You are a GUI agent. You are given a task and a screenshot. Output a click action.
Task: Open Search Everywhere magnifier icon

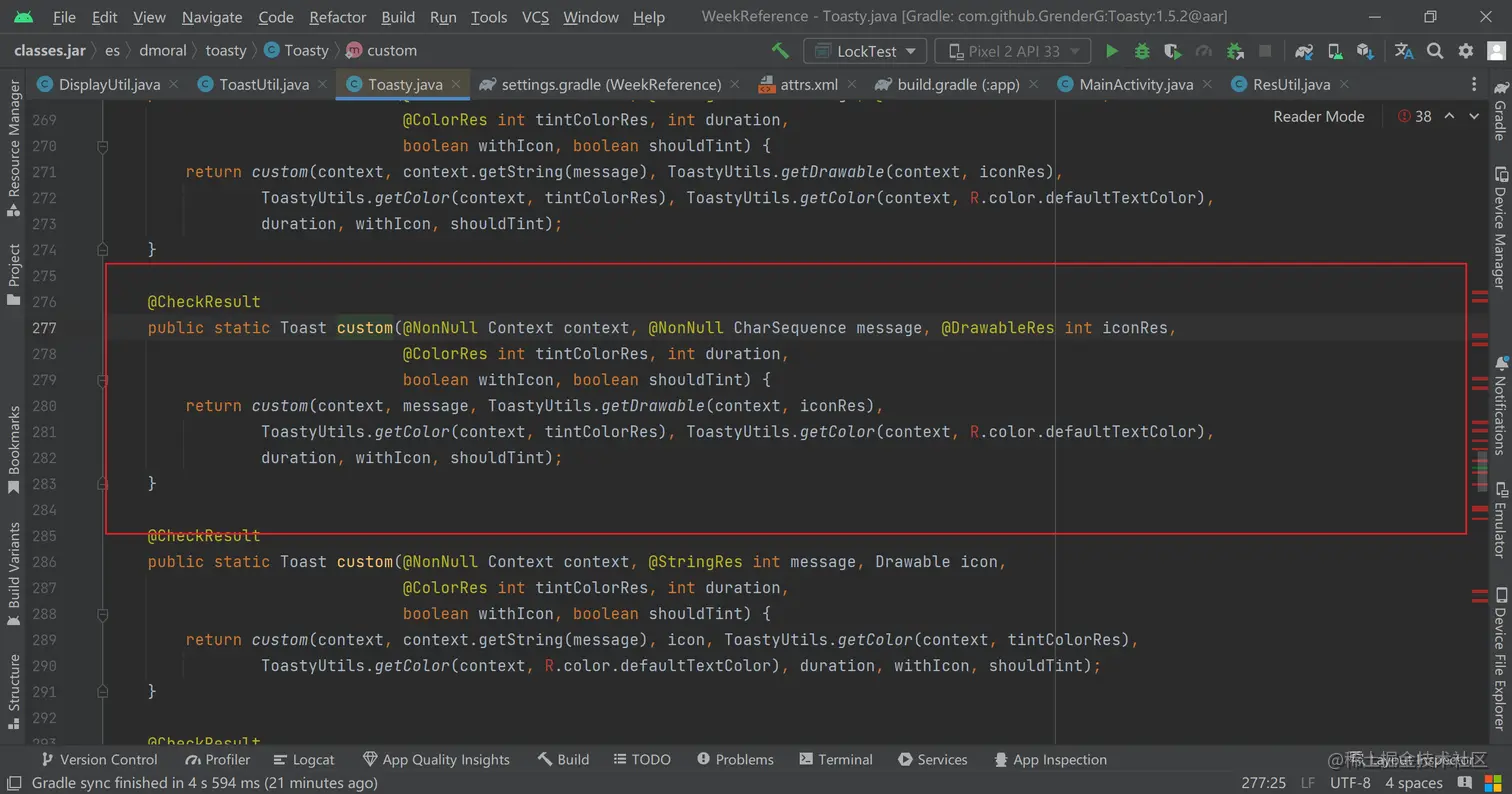(x=1435, y=51)
